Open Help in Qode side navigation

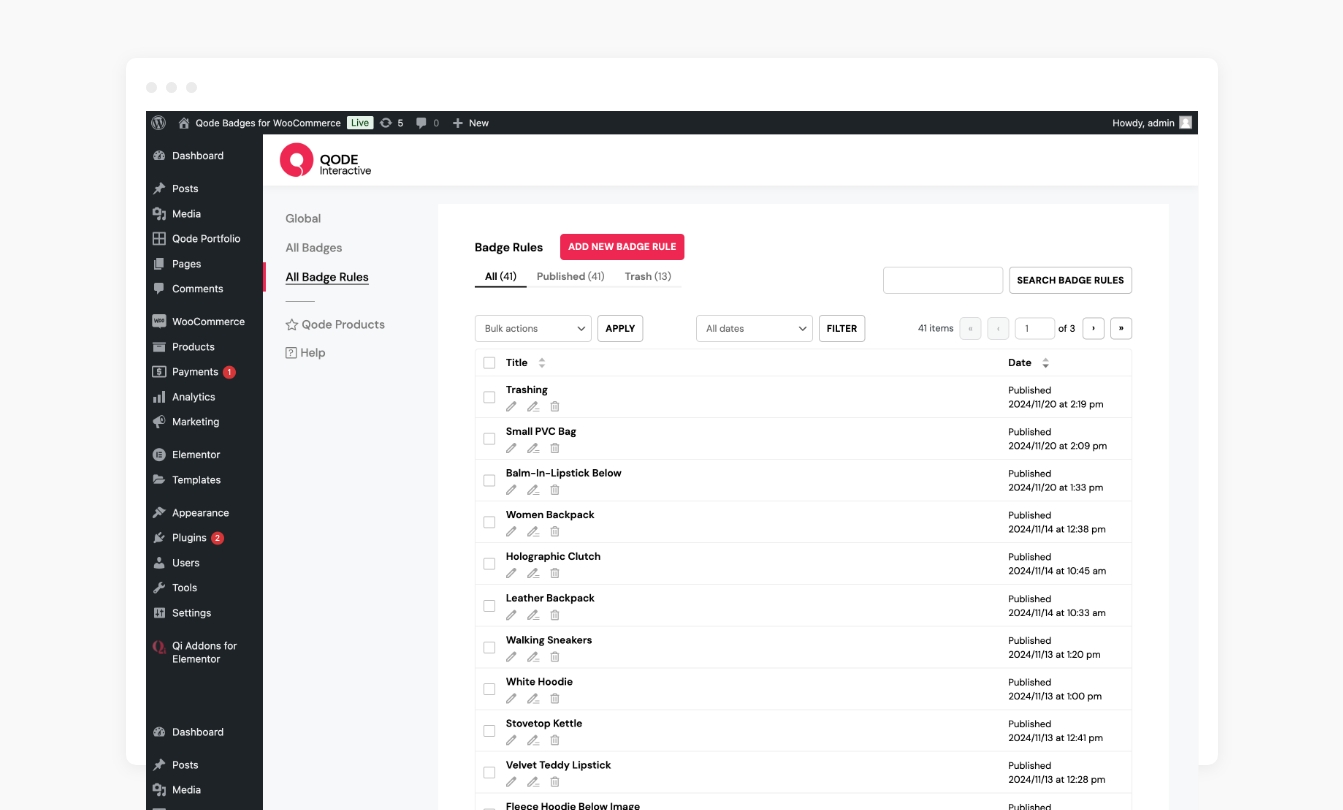pos(305,353)
